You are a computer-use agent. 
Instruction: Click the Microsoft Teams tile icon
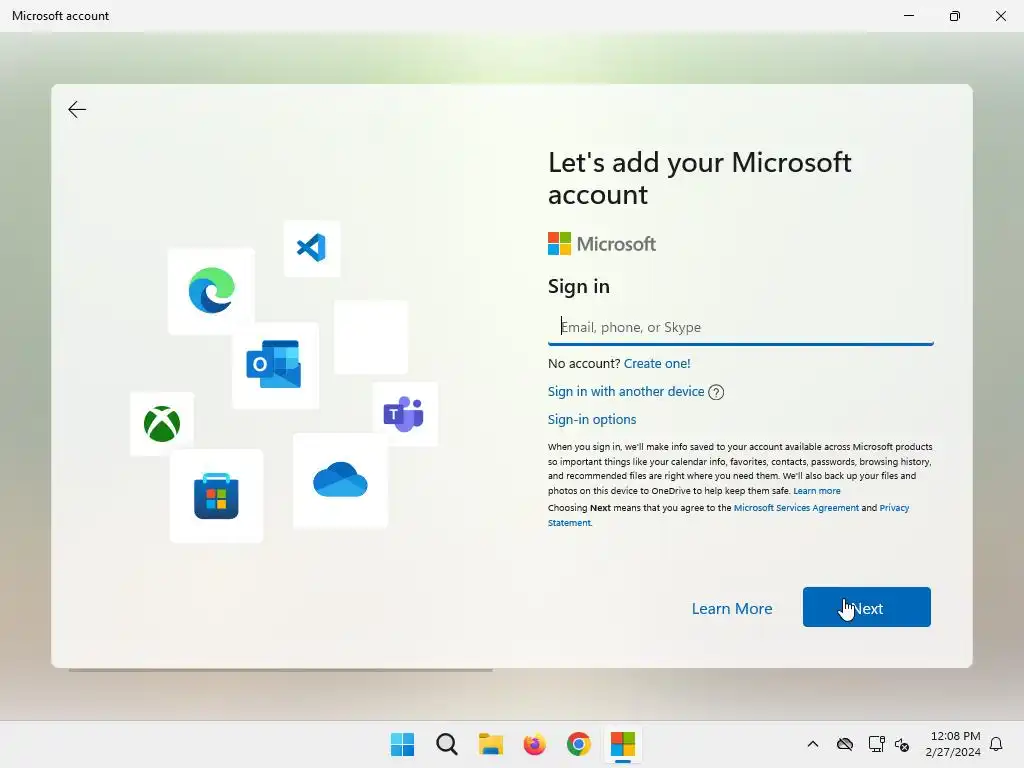coord(404,414)
